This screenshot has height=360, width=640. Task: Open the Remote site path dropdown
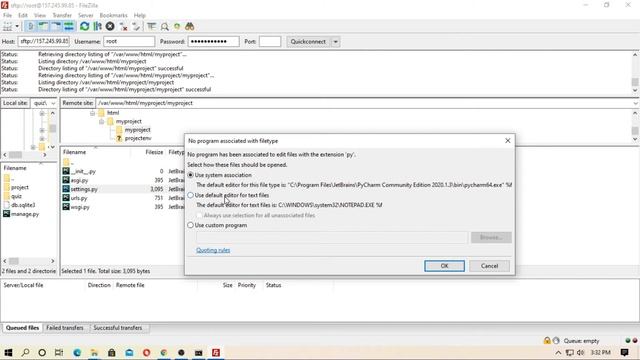635,103
